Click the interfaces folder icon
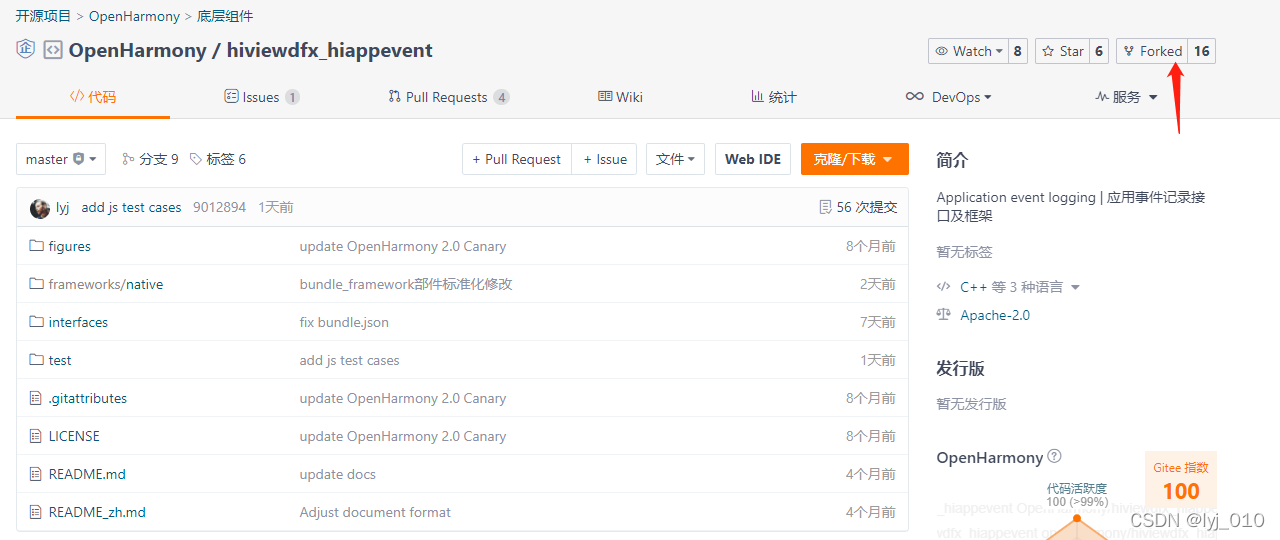 click(36, 322)
